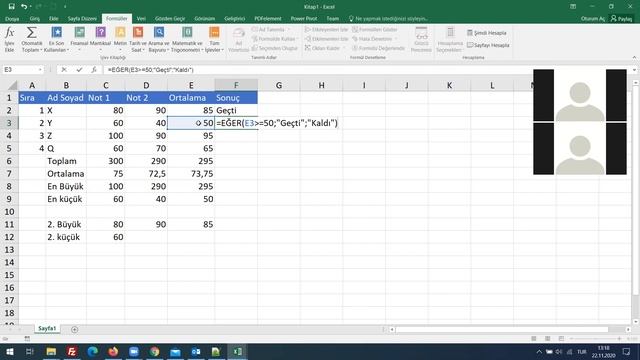Open the Arama ve Başvuru functions
The image size is (640, 360).
tap(159, 40)
